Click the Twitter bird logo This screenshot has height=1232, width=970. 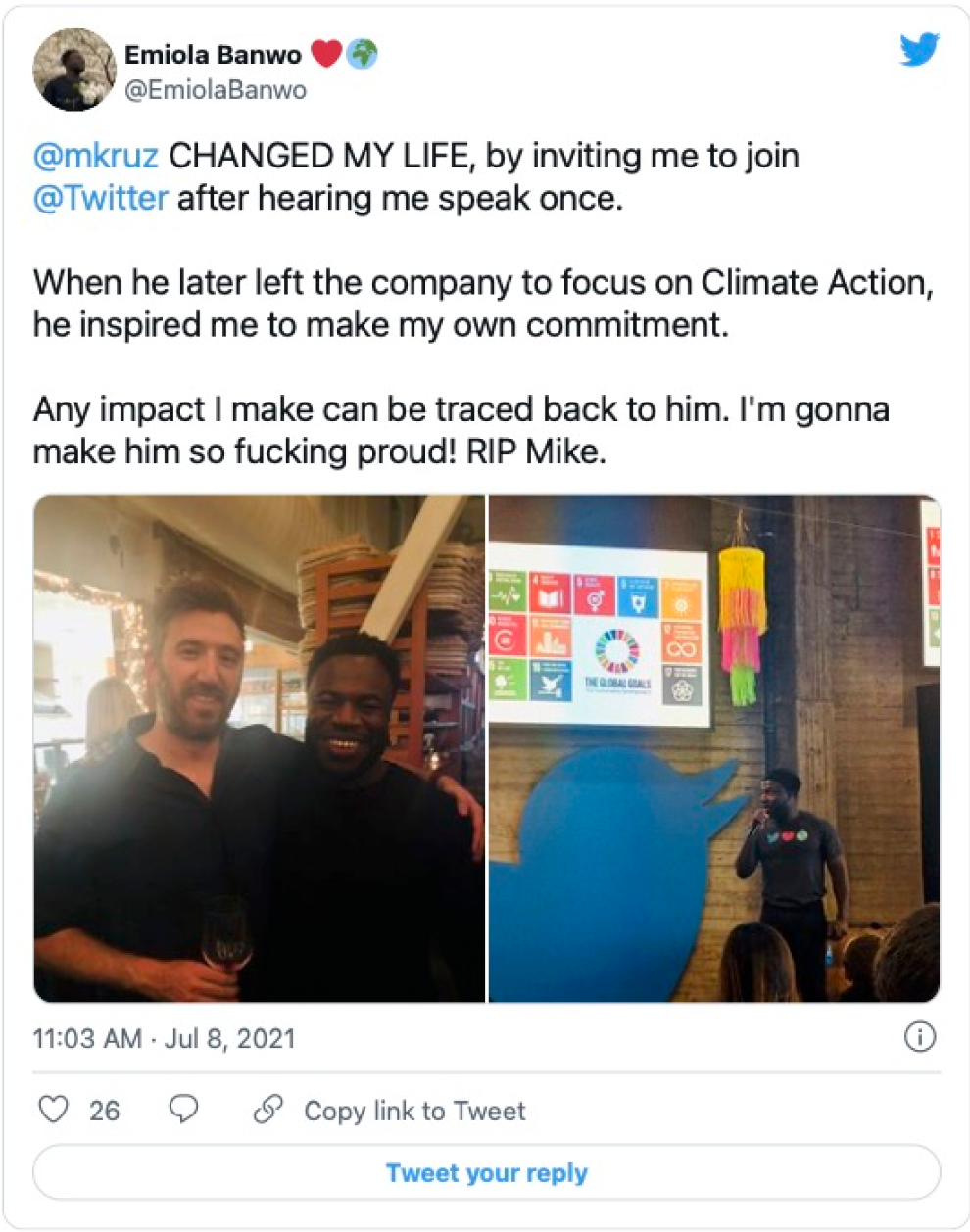pos(918,49)
